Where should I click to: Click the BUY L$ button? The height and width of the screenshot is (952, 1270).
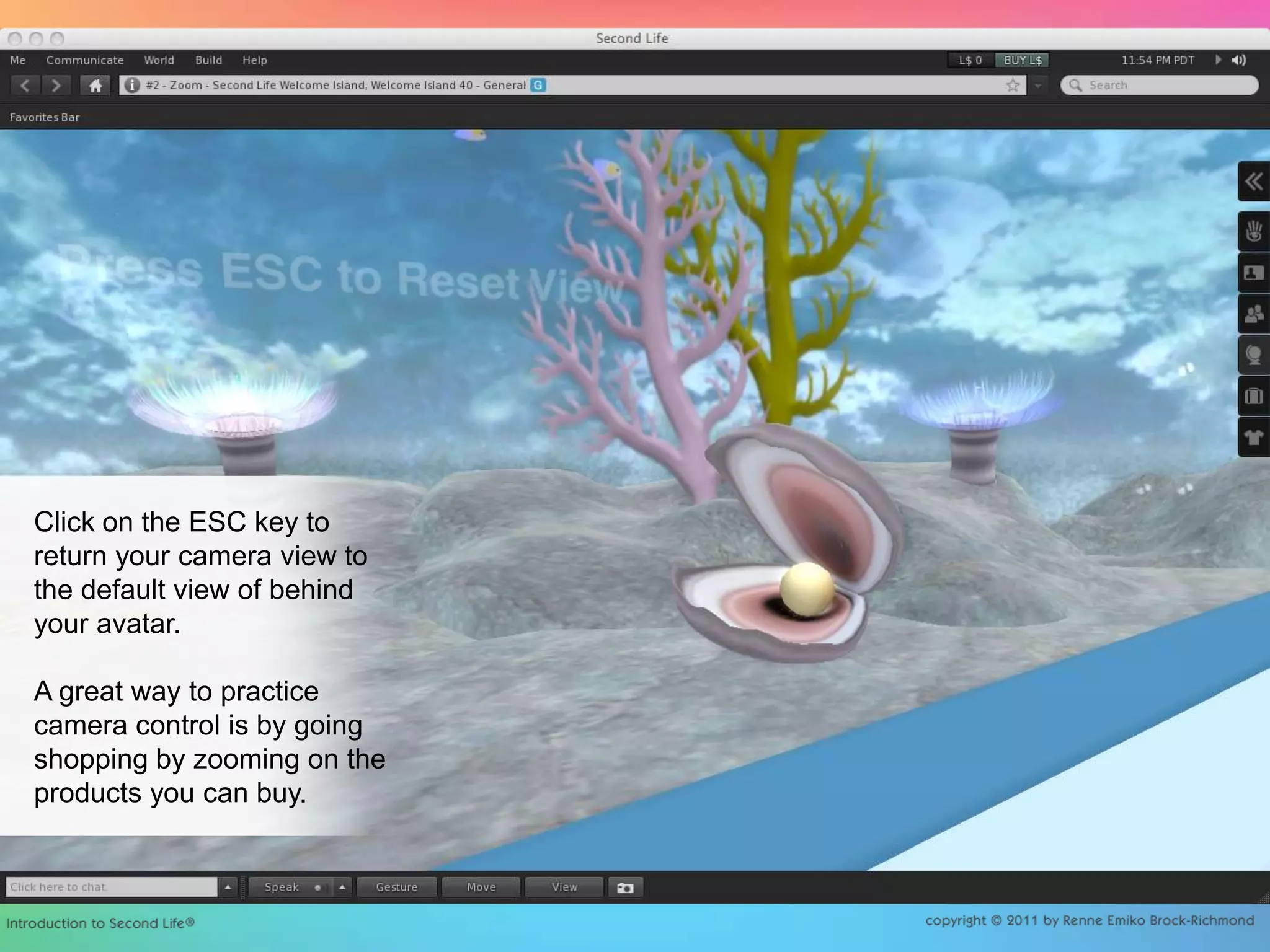[x=1022, y=60]
